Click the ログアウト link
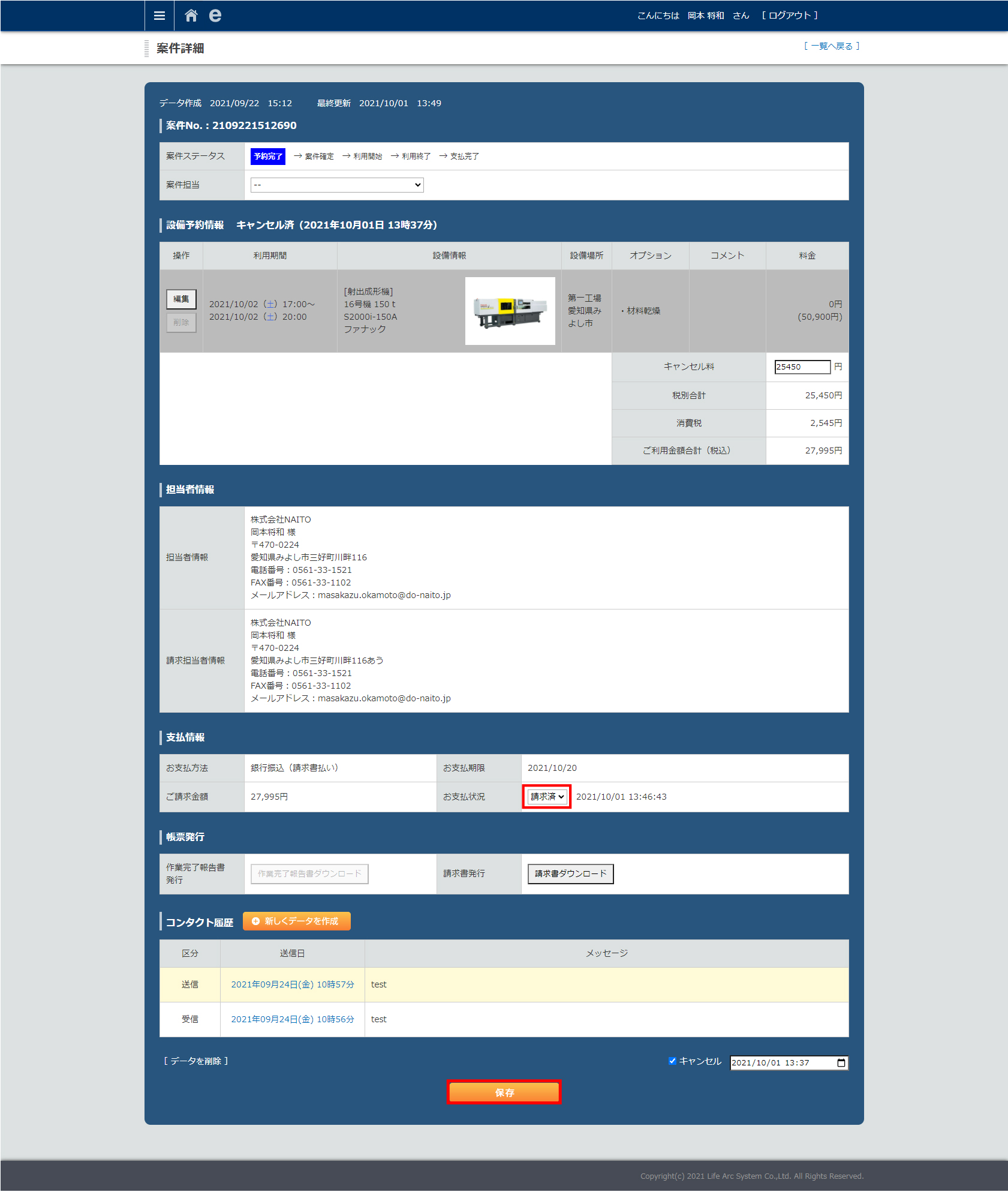 point(790,16)
